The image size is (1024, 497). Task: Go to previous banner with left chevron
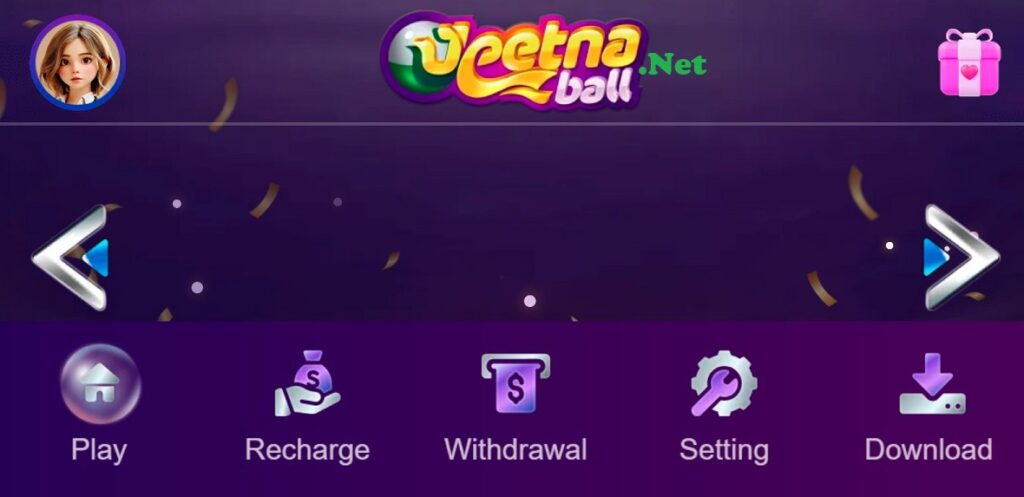[x=70, y=257]
